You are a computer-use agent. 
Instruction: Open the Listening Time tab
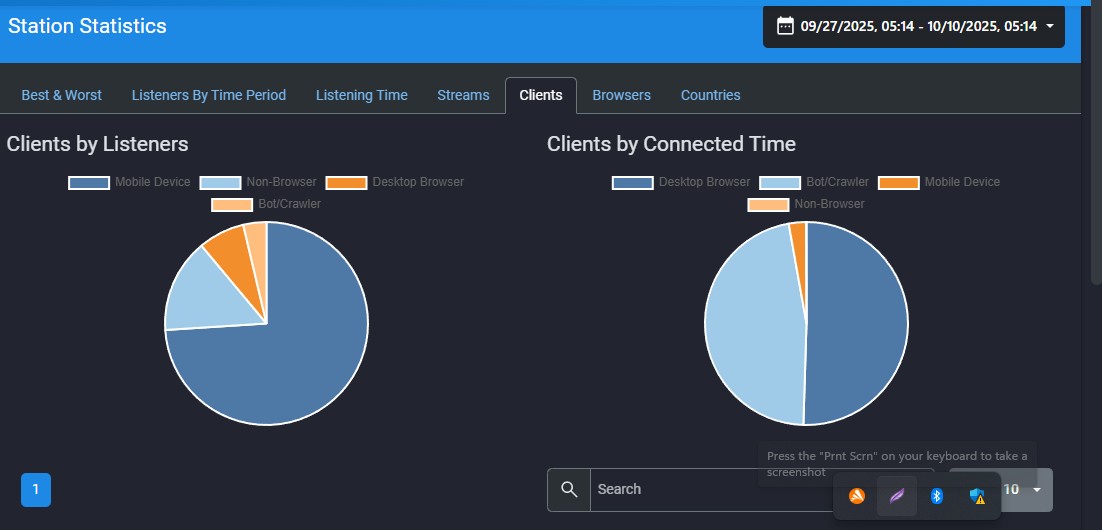(361, 95)
